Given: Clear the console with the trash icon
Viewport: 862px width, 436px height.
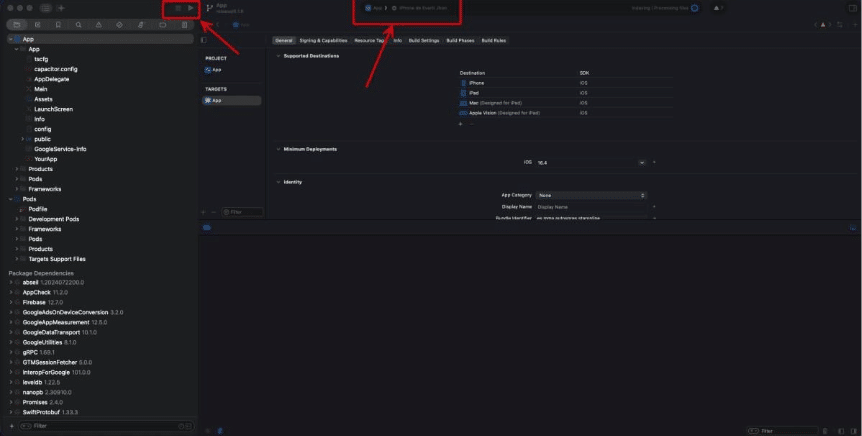Looking at the screenshot, I should pyautogui.click(x=825, y=431).
